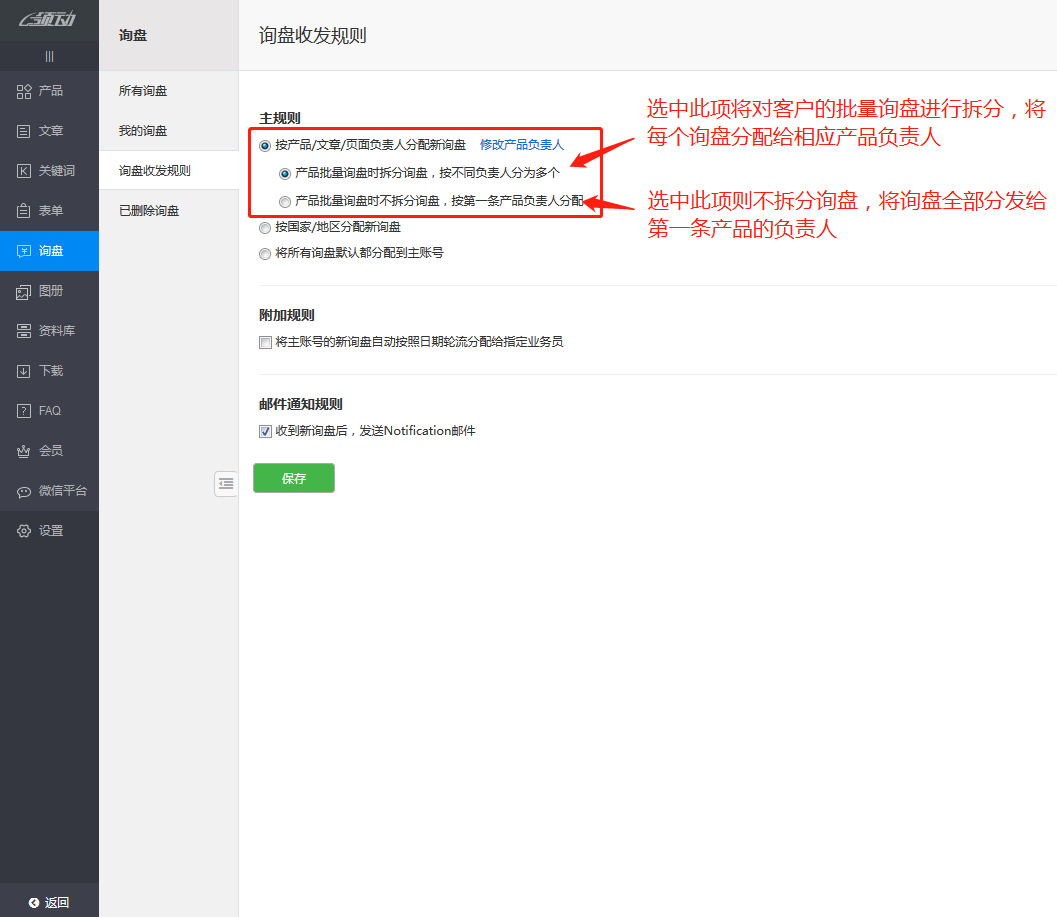This screenshot has height=917, width=1057.
Task: Choose 将所有询盘默认都分配到主账号 option
Action: coord(263,252)
